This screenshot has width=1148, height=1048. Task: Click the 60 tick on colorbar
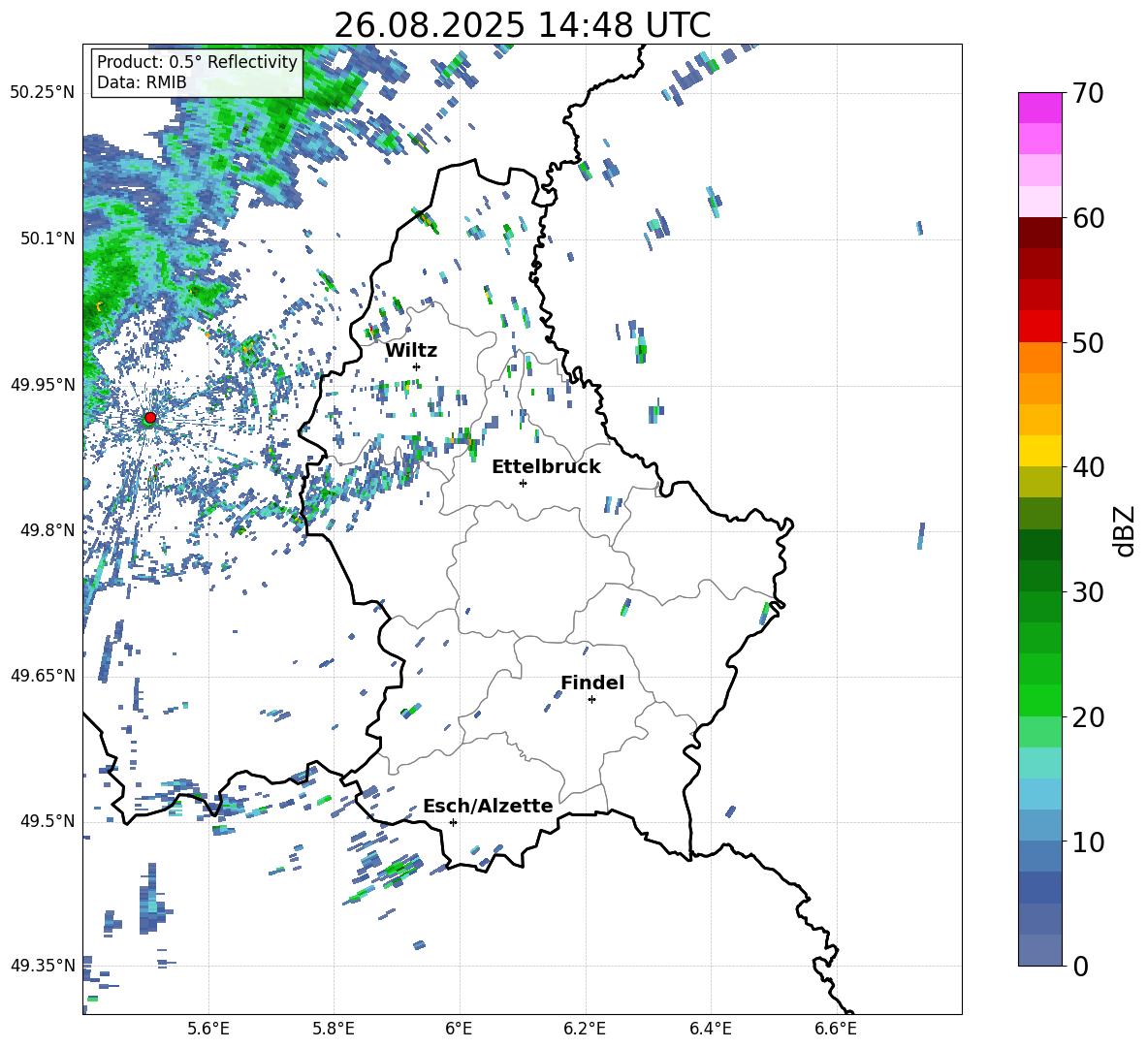1087,218
